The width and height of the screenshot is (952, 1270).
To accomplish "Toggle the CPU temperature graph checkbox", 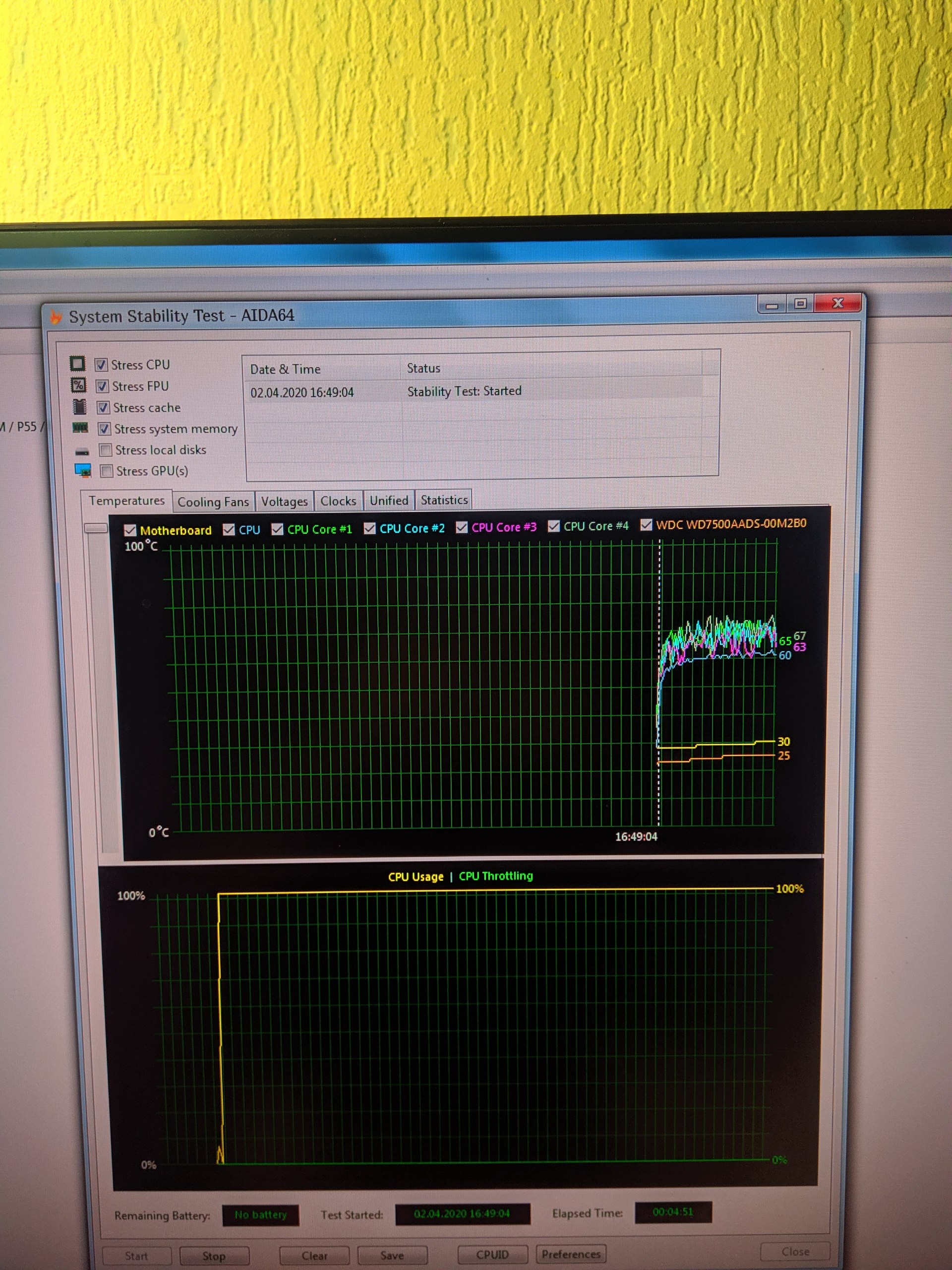I will [229, 529].
